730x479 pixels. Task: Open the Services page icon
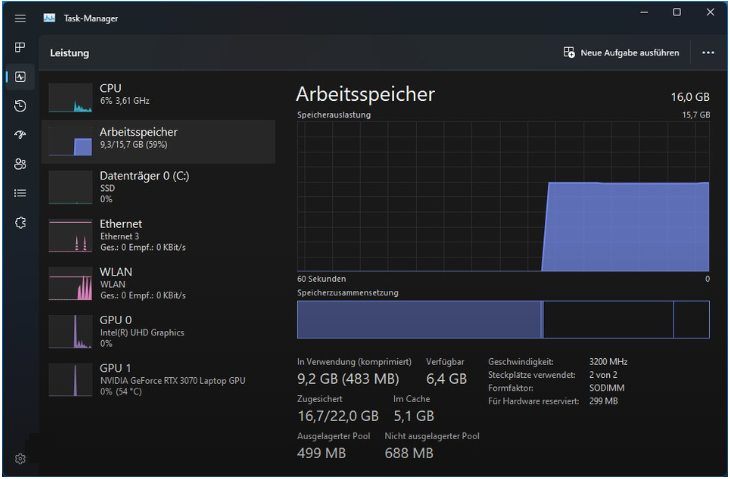pyautogui.click(x=20, y=223)
